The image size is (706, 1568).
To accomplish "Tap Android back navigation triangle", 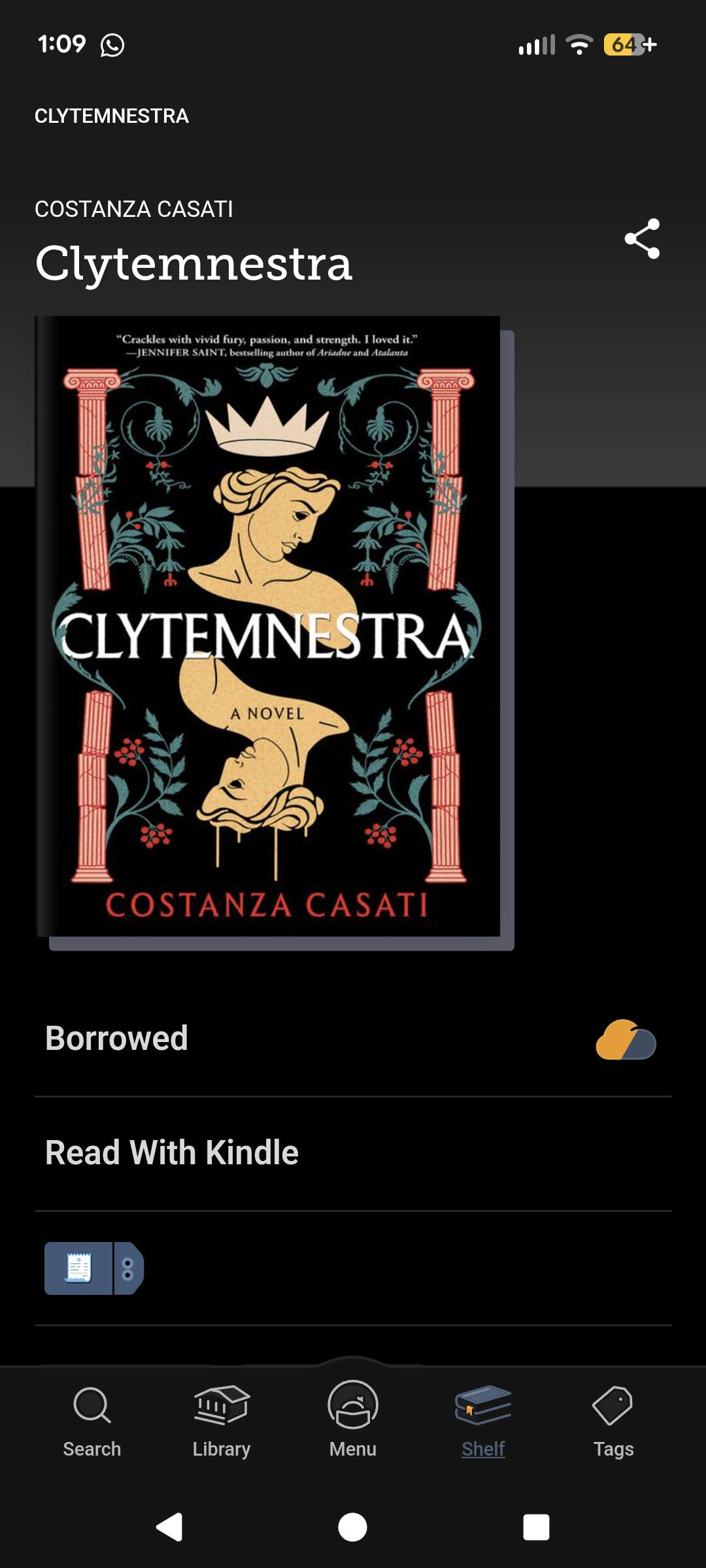I will pyautogui.click(x=169, y=1527).
